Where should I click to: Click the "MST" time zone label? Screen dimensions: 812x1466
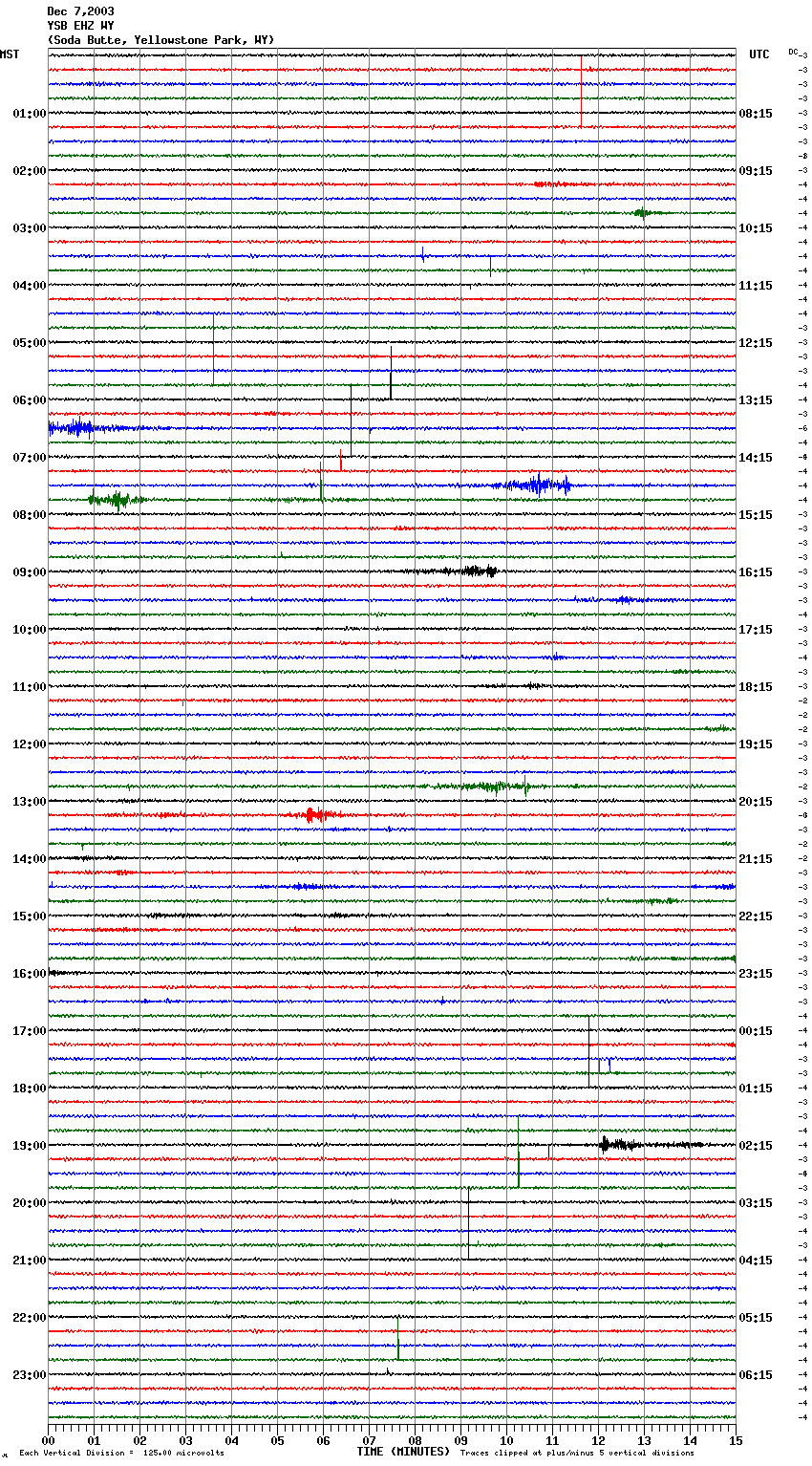coord(10,54)
